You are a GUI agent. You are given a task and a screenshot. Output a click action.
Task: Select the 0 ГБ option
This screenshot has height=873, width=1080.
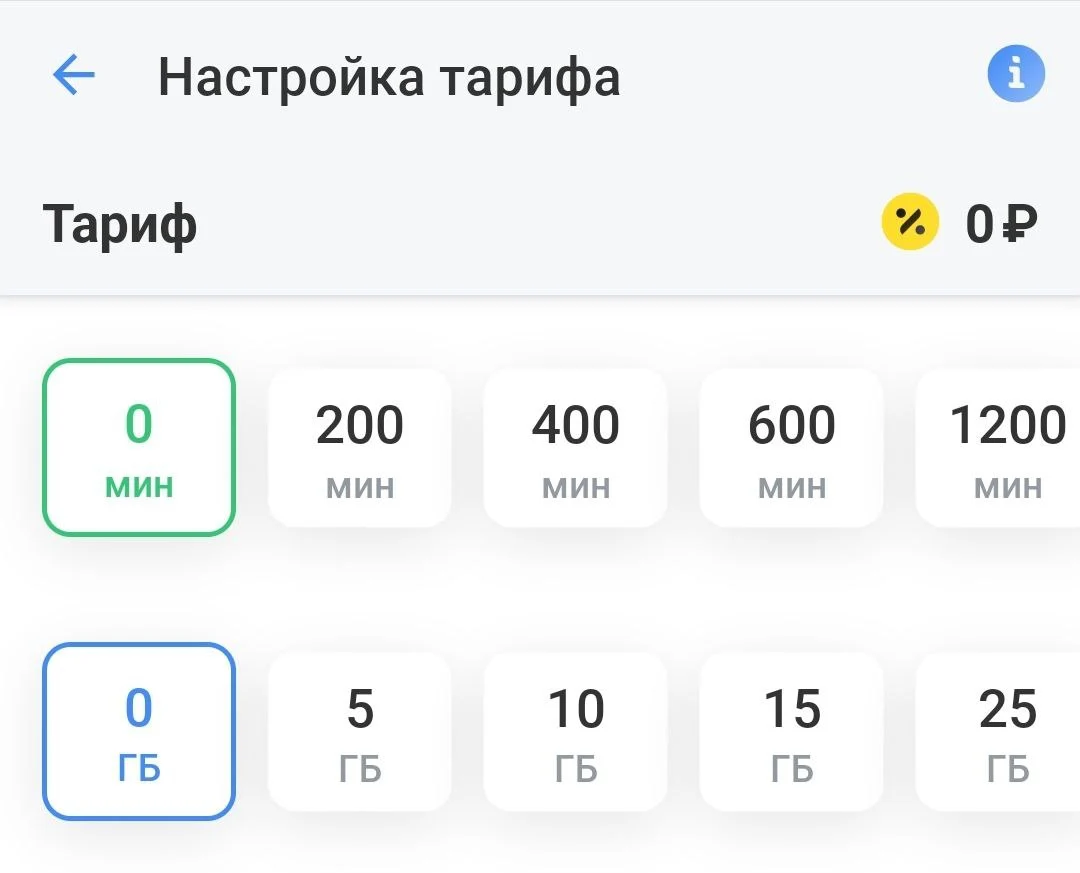pos(139,731)
